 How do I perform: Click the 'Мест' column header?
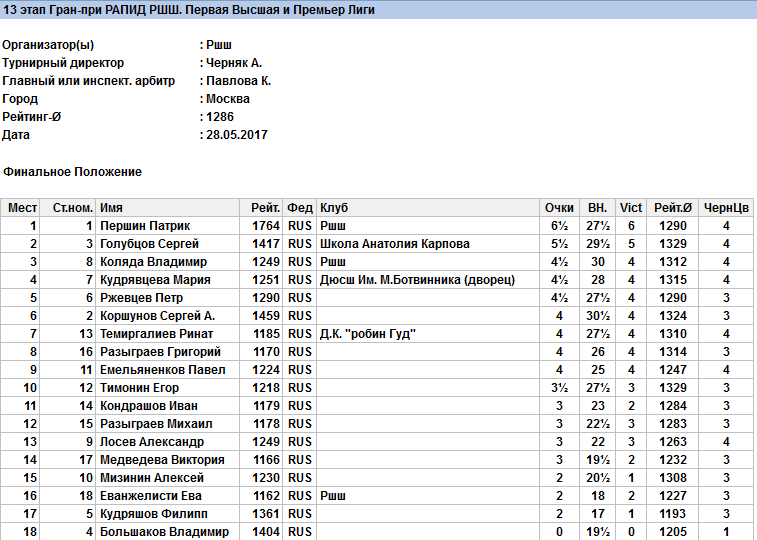(22, 208)
